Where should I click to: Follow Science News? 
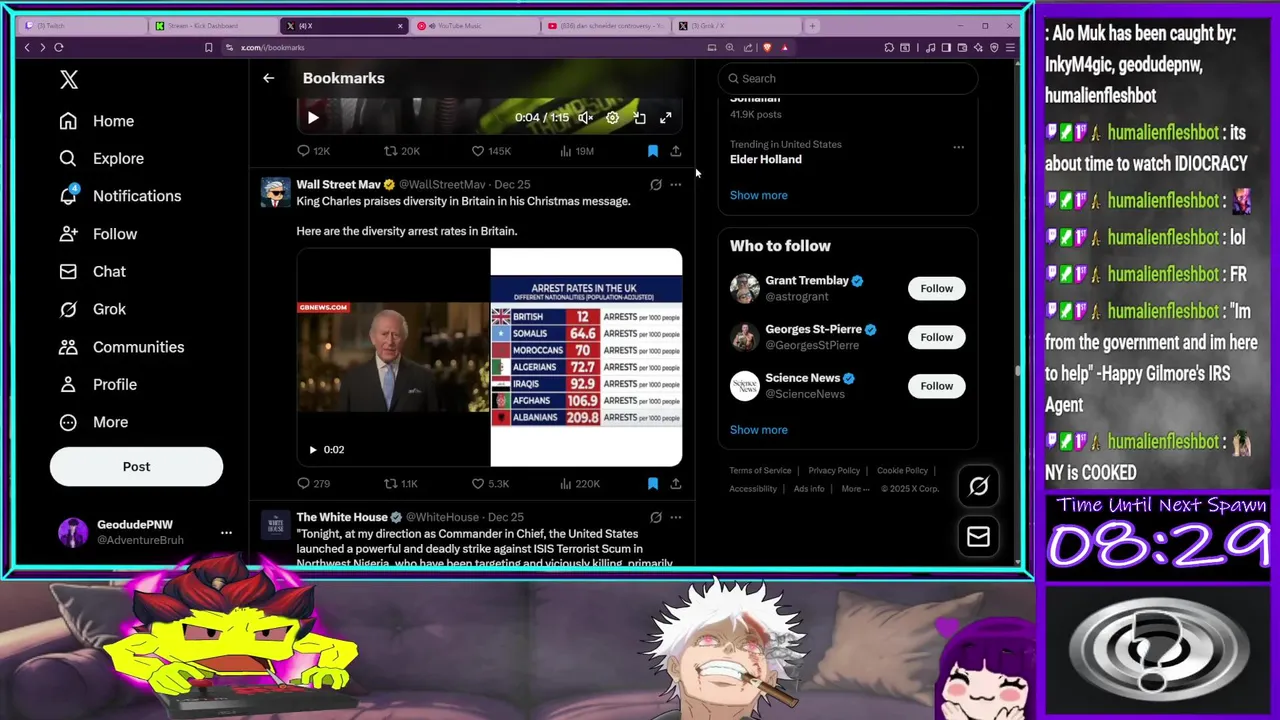click(937, 386)
